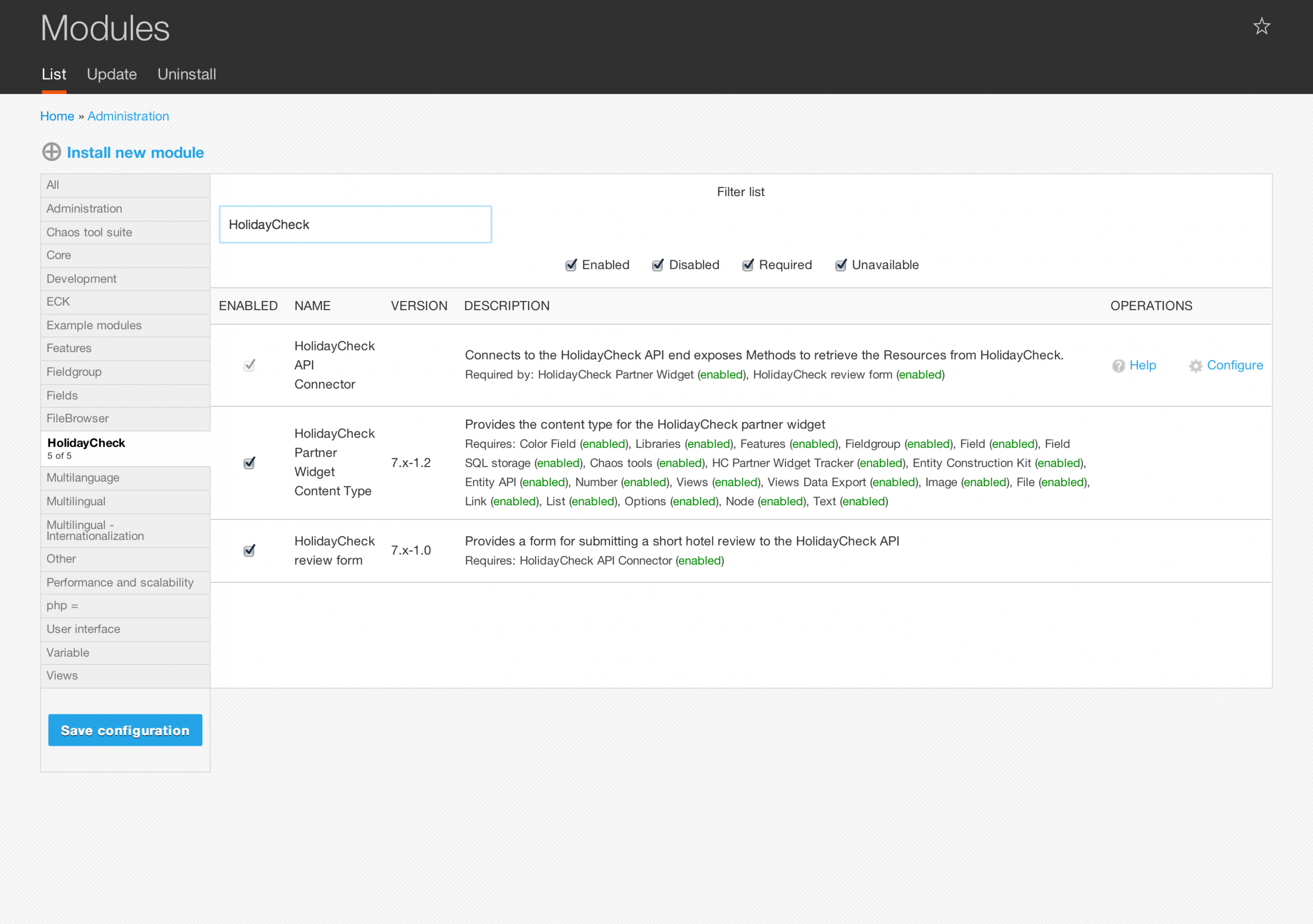Image resolution: width=1313 pixels, height=924 pixels.
Task: Click the star bookmark icon
Action: (1261, 26)
